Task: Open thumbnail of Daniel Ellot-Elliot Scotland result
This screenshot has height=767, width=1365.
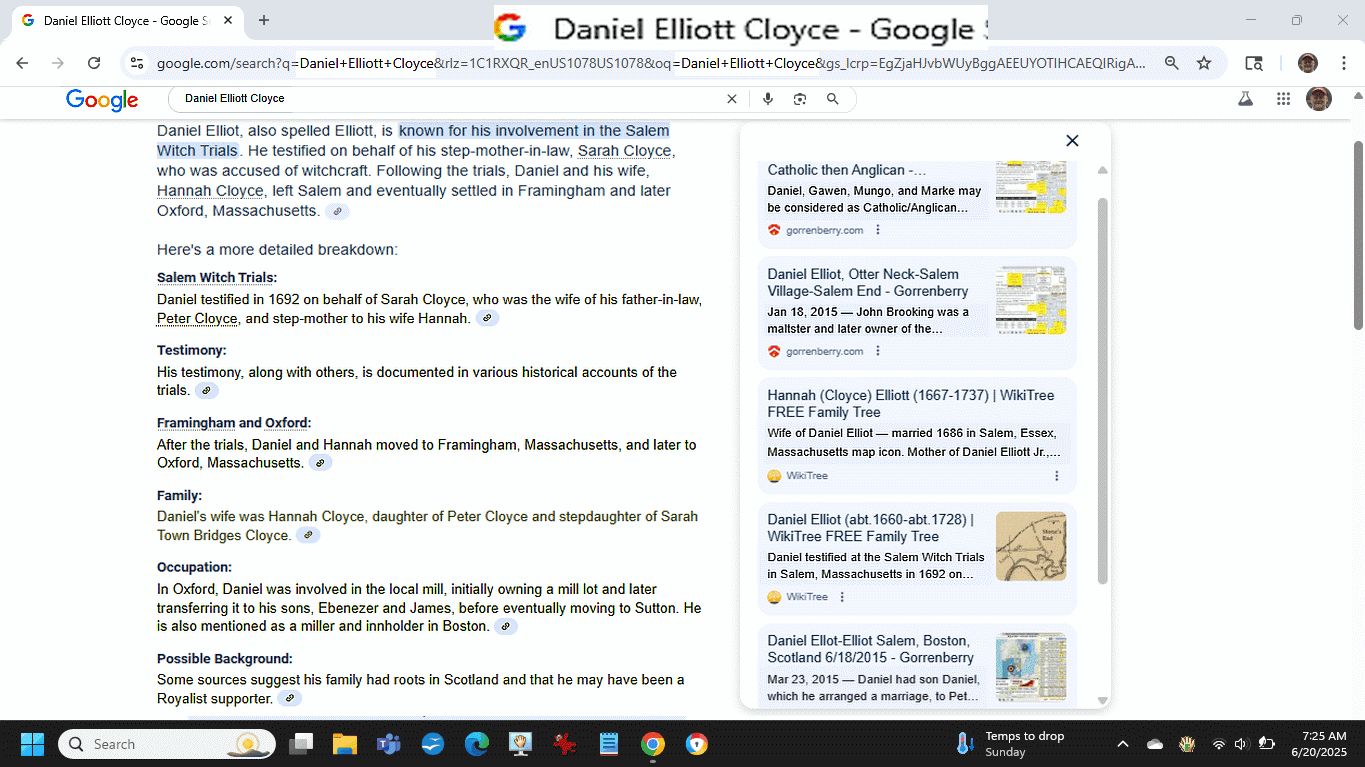Action: [x=1031, y=667]
